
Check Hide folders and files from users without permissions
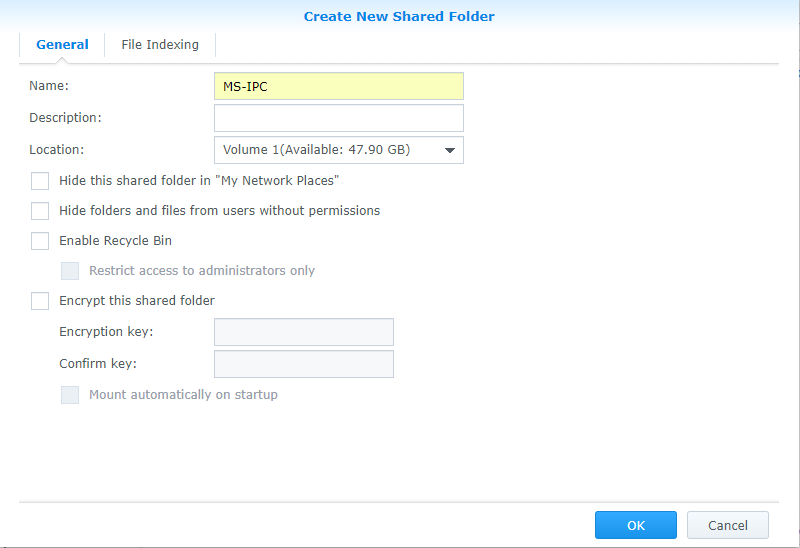40,211
